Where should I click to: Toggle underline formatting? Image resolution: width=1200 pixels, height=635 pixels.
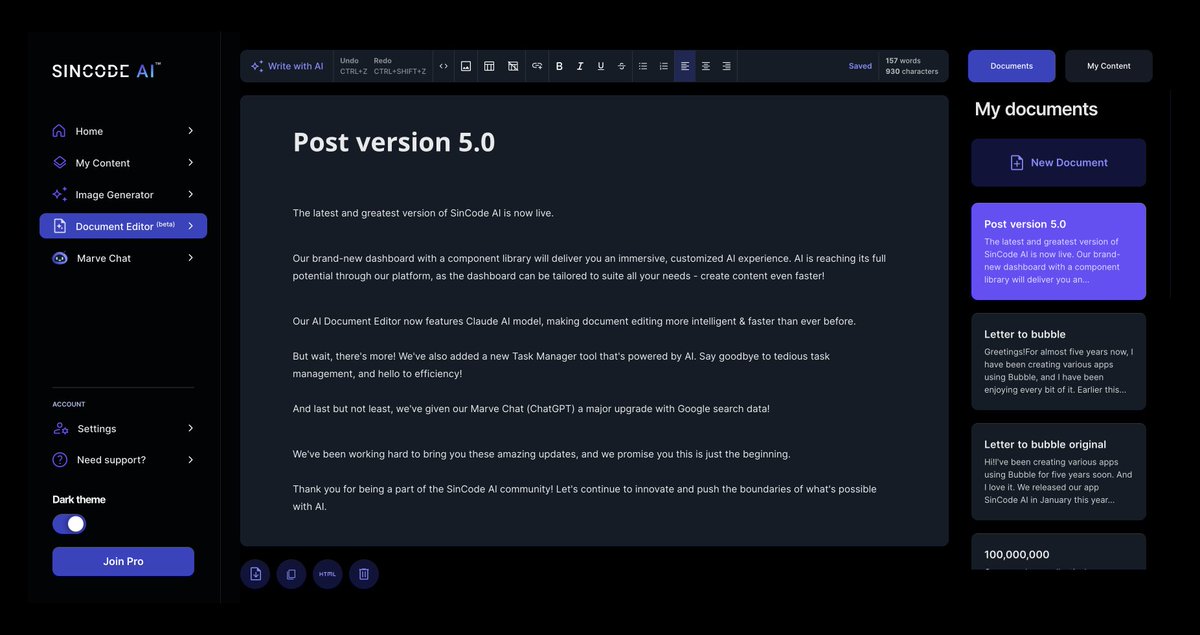(x=601, y=66)
